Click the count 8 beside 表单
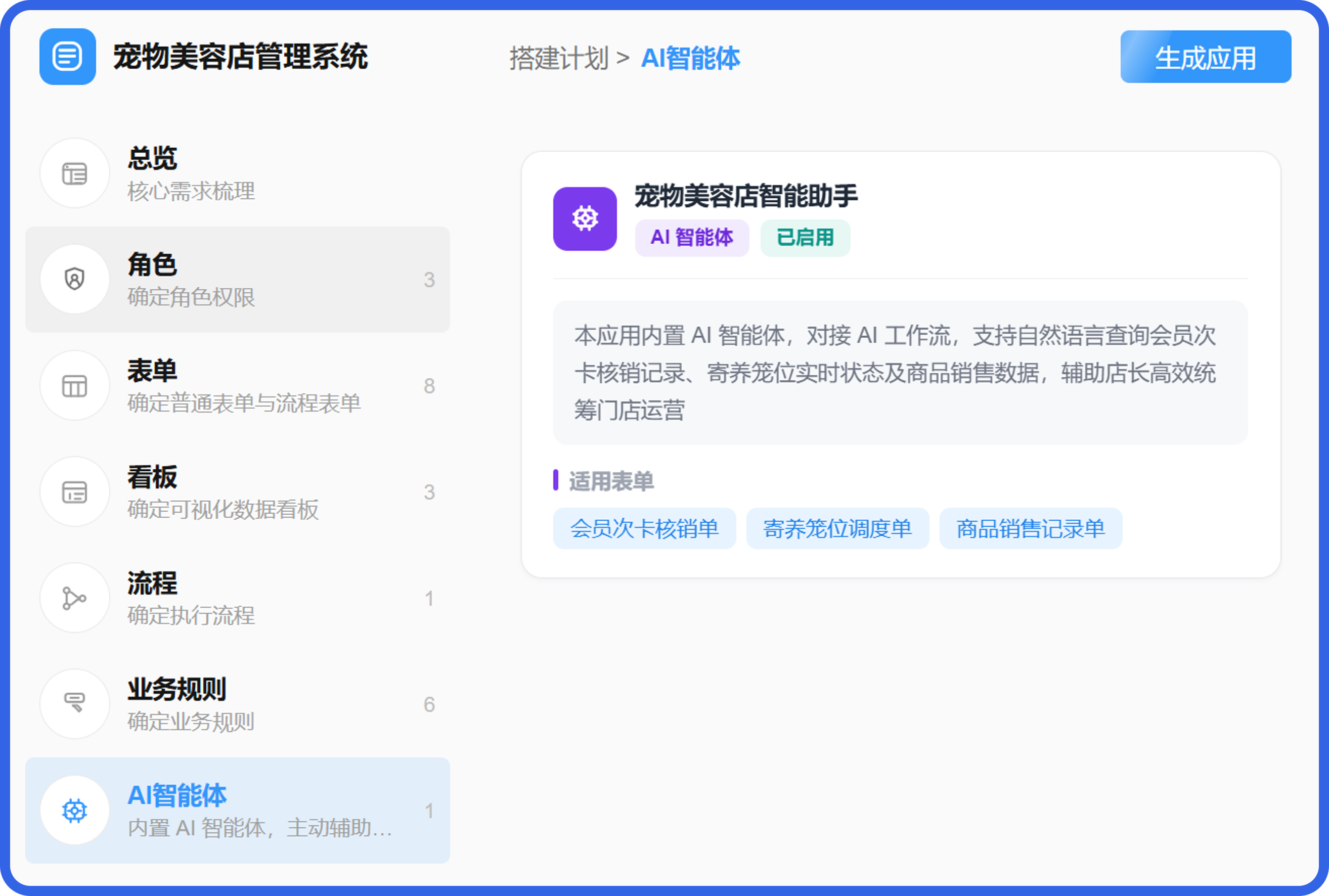 coord(429,386)
